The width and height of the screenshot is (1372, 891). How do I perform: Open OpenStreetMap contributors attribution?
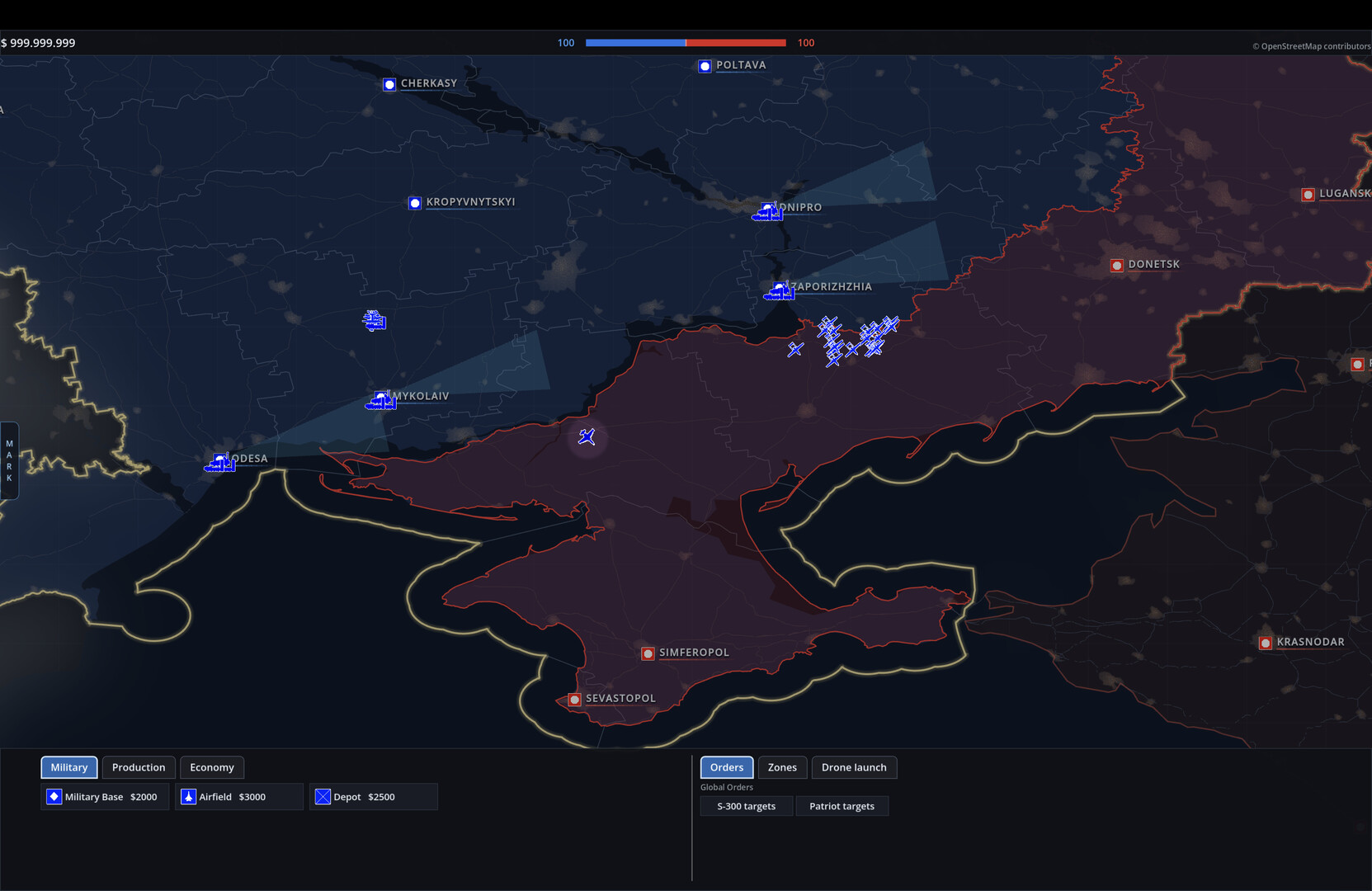(1311, 46)
